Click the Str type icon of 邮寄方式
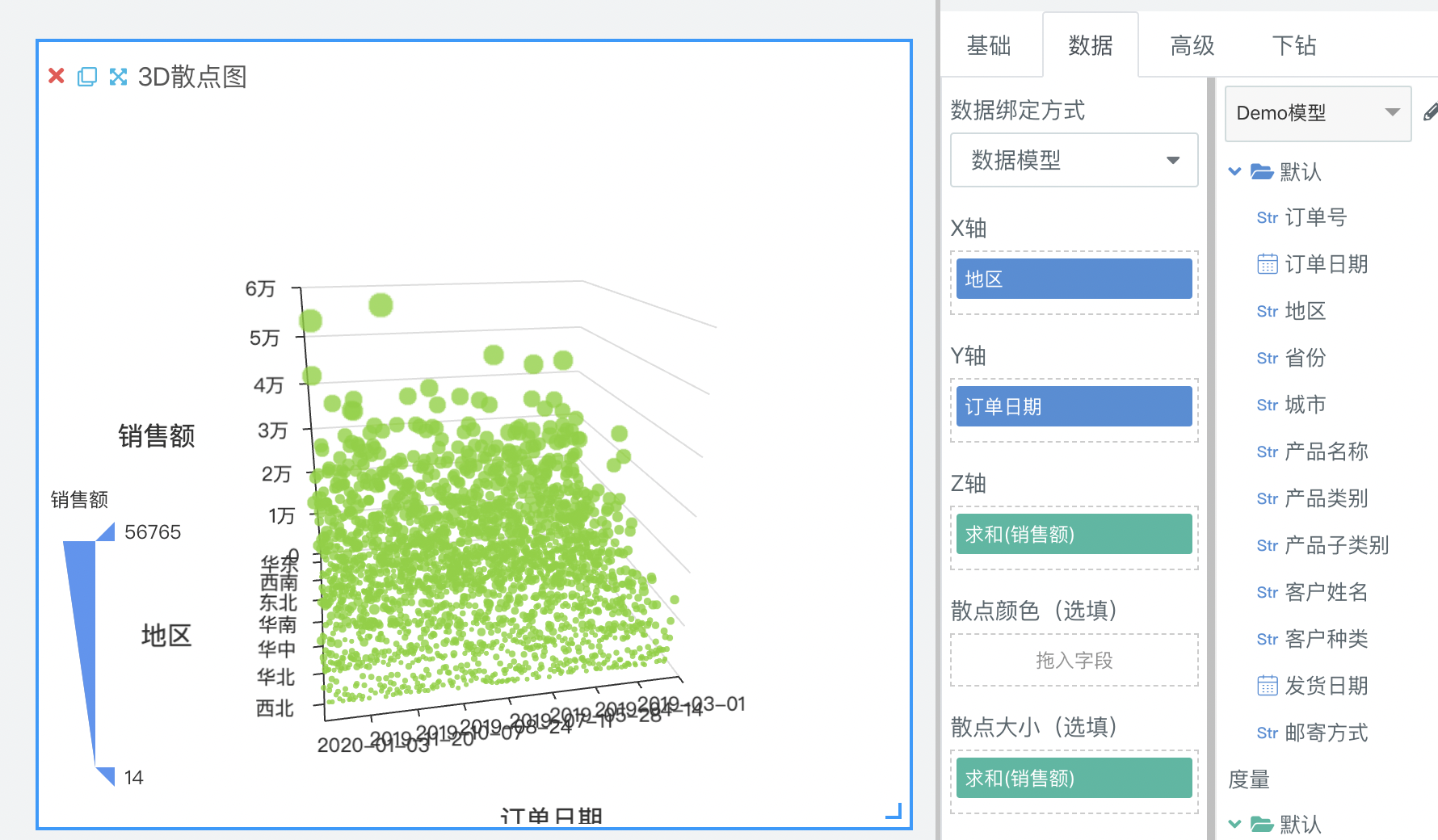The height and width of the screenshot is (840, 1438). (x=1268, y=733)
